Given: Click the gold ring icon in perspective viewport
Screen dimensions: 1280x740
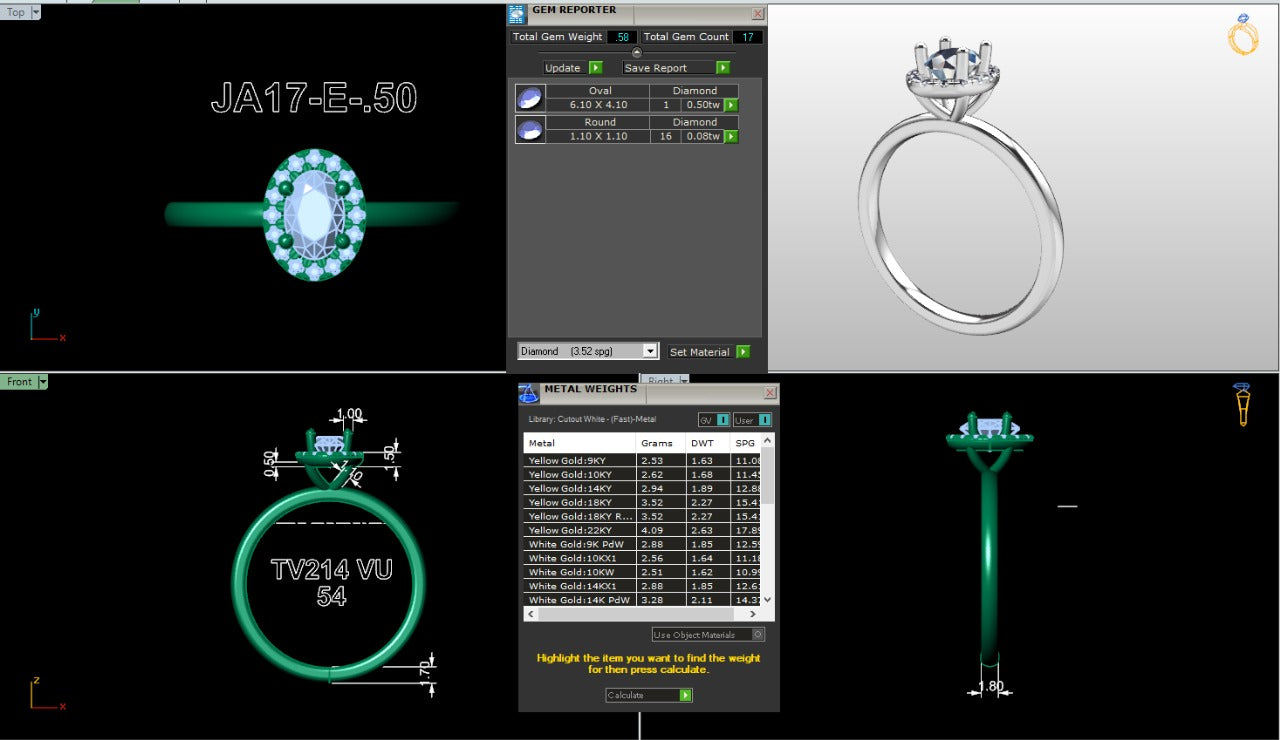Looking at the screenshot, I should (1243, 34).
